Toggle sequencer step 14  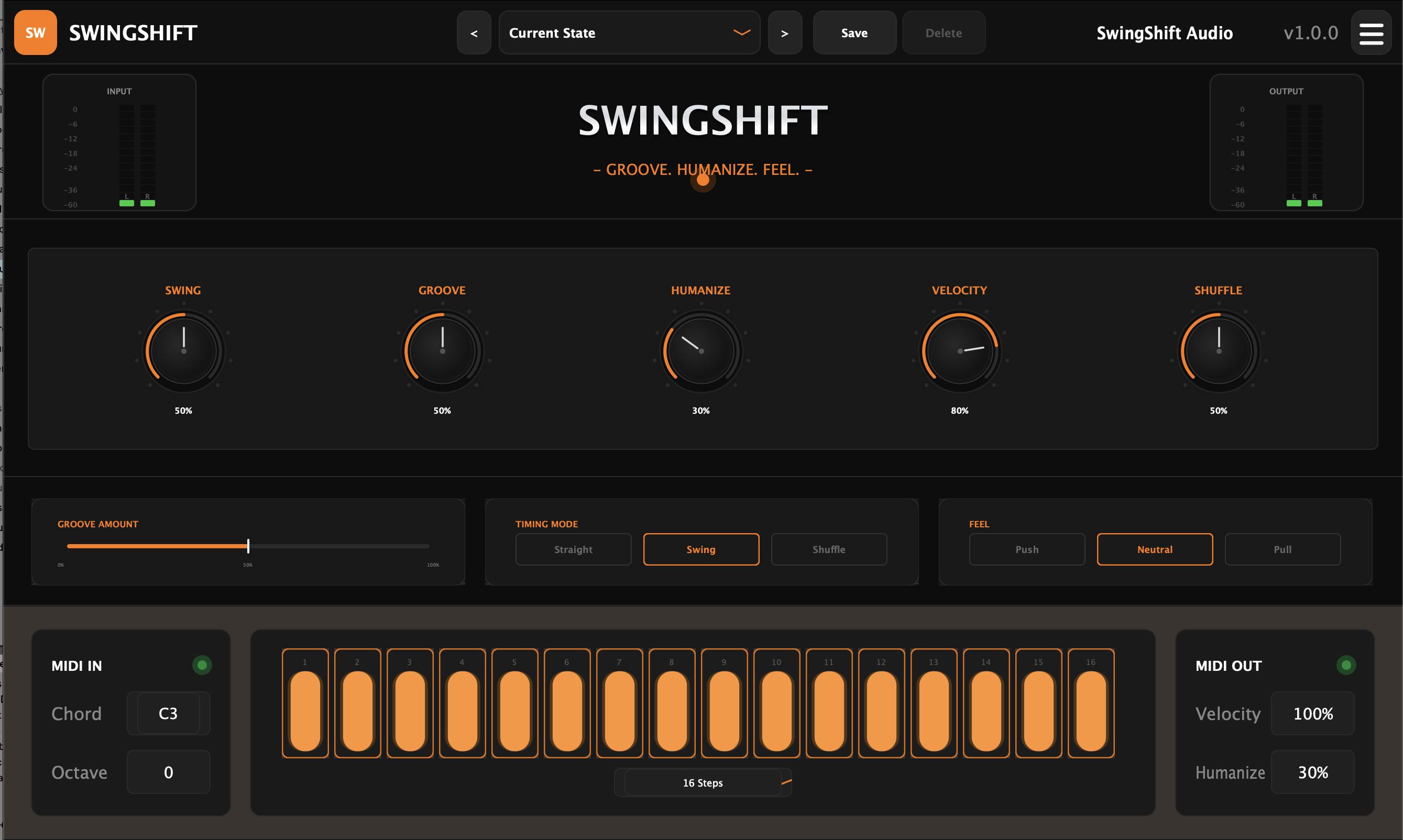987,703
